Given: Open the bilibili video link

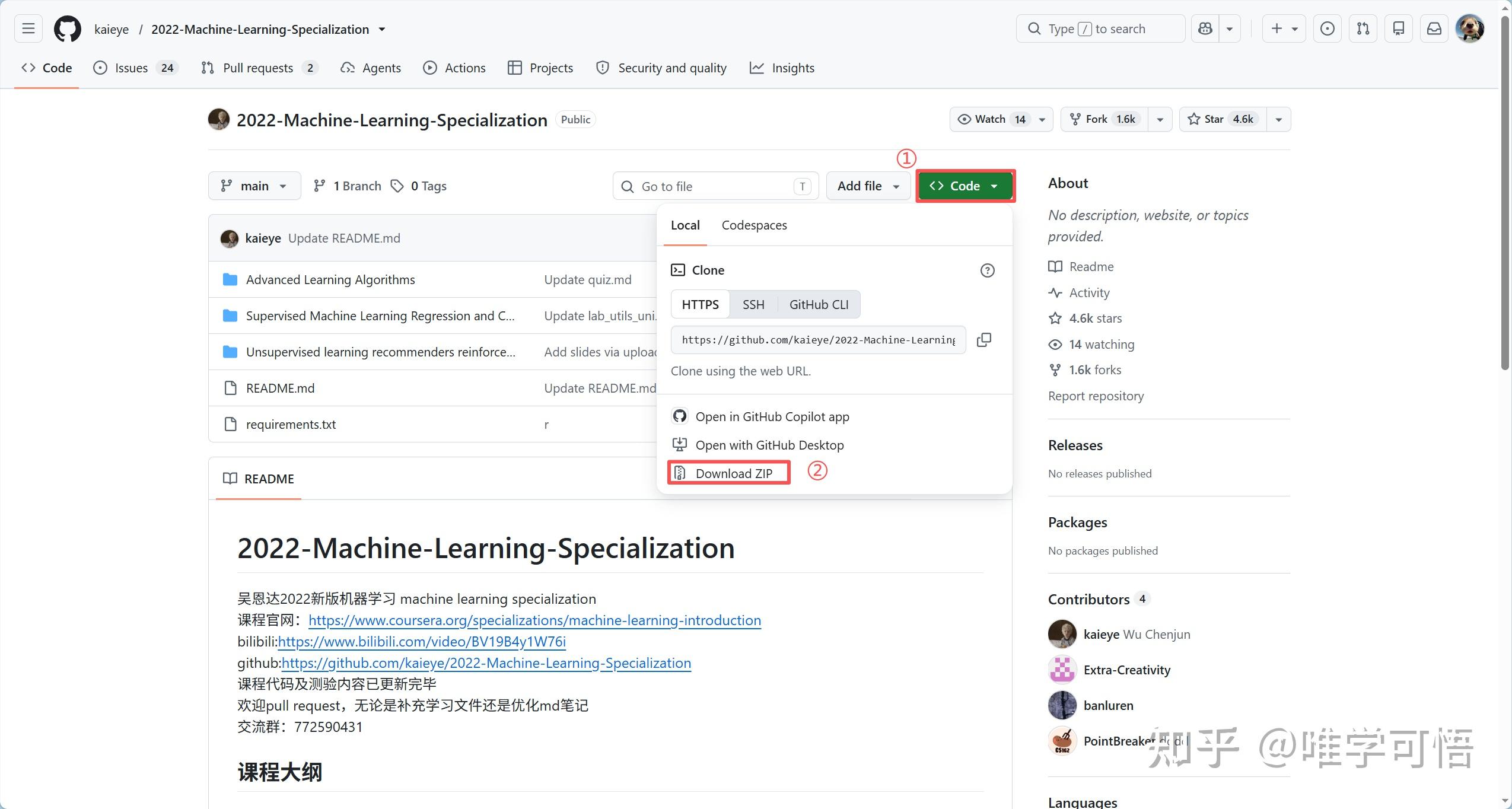Looking at the screenshot, I should pyautogui.click(x=422, y=642).
